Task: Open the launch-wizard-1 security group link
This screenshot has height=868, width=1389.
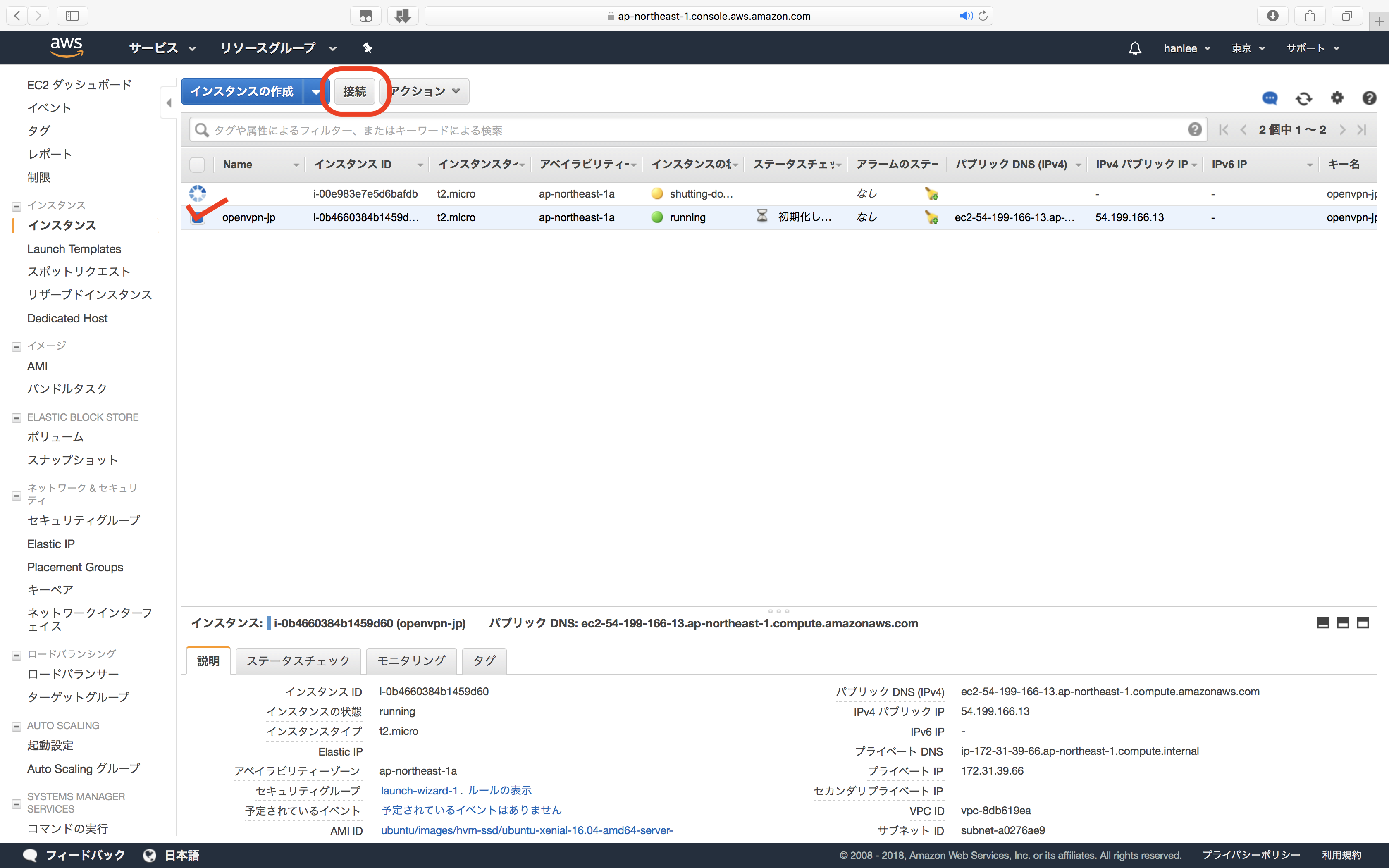Action: (x=419, y=790)
